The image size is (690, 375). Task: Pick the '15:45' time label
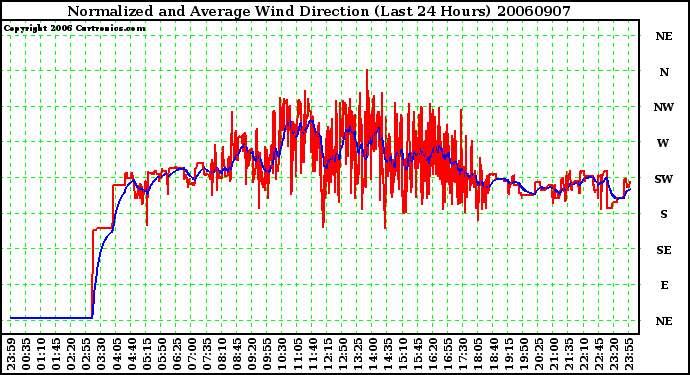[x=418, y=354]
